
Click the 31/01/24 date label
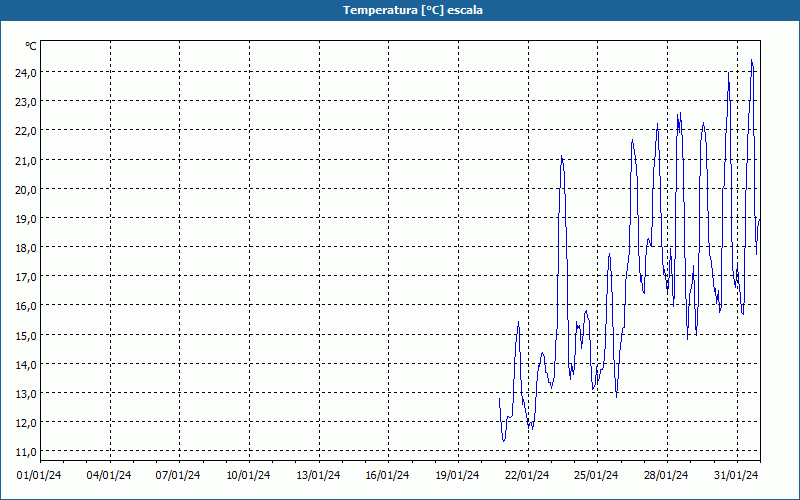(736, 475)
